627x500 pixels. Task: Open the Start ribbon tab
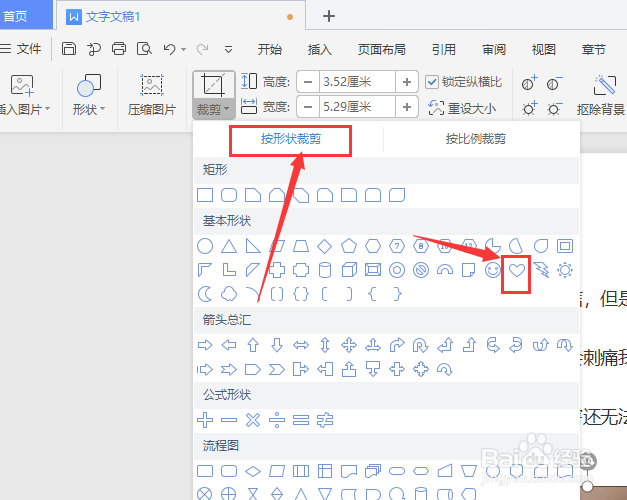point(270,50)
